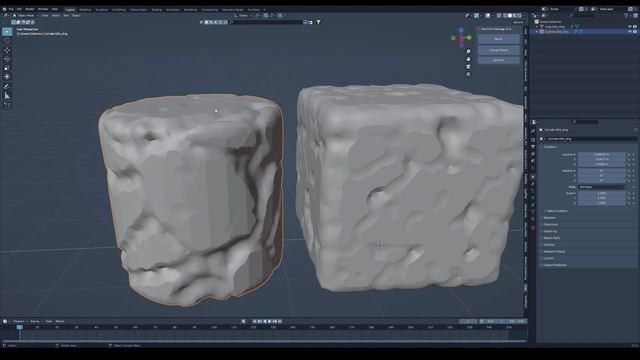
Task: Click the Scale Z value field
Action: click(601, 203)
